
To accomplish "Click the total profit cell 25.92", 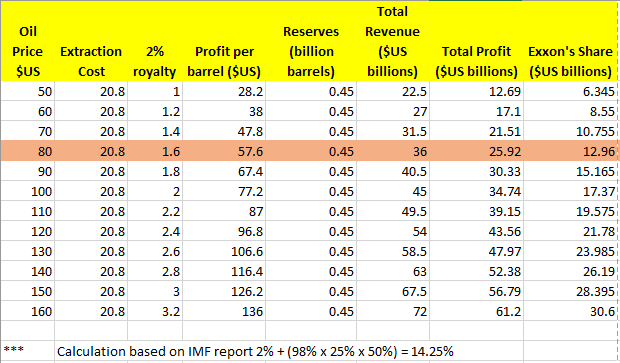I will point(476,151).
